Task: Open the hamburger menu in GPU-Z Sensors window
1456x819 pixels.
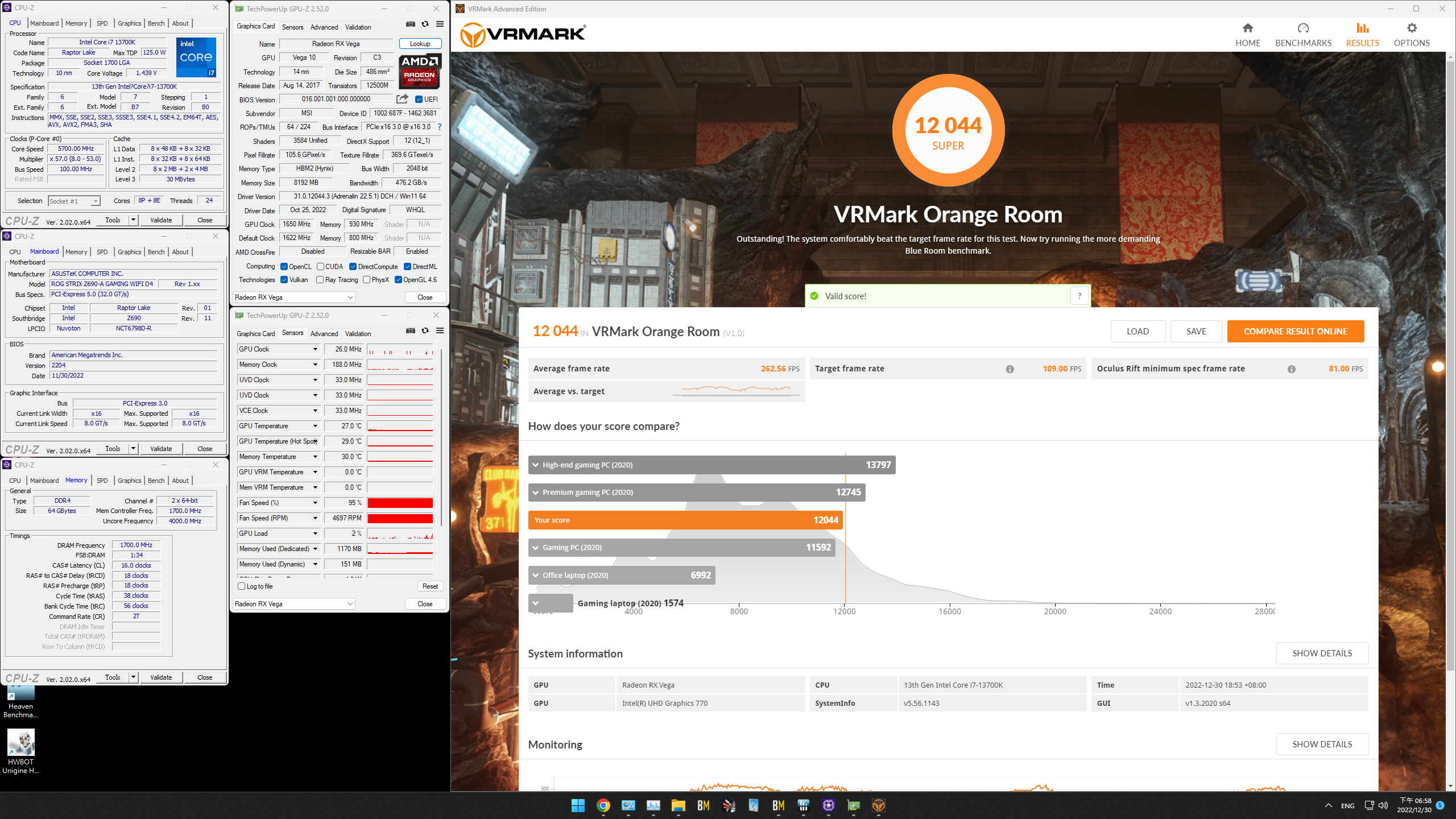Action: pos(440,330)
